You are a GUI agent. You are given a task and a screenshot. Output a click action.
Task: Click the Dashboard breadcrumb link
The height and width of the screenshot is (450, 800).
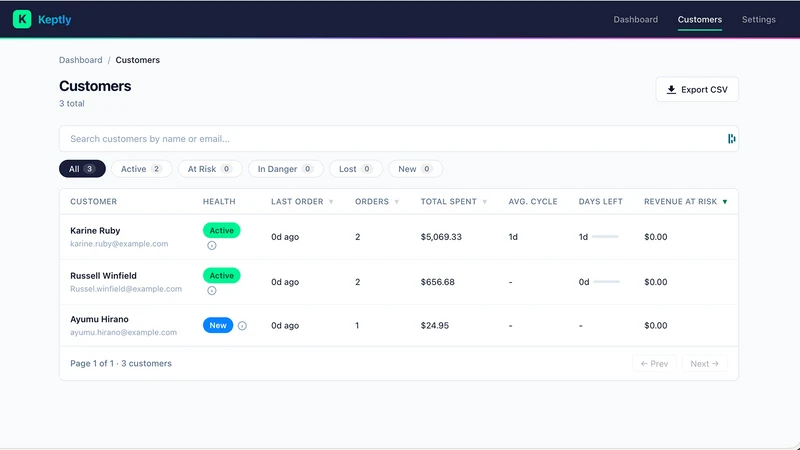81,60
